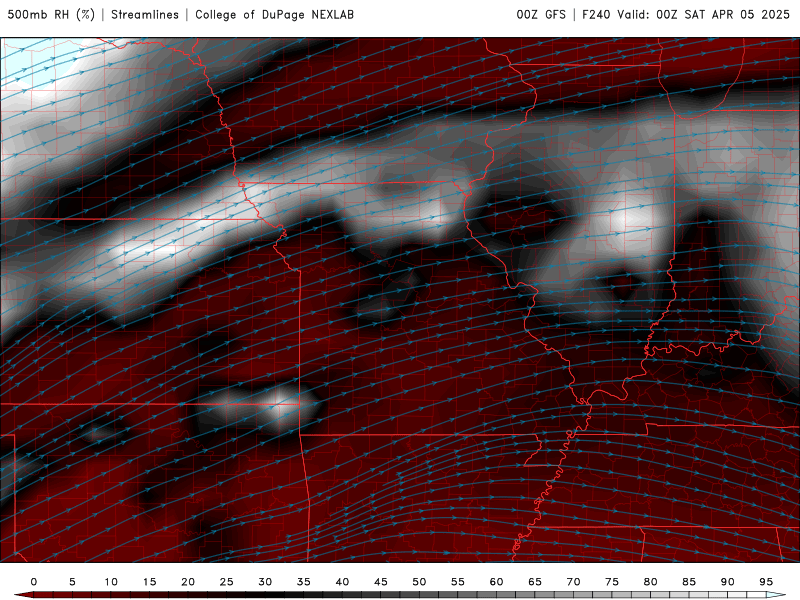
Task: Click the 20 label on the legend
Action: (188, 582)
